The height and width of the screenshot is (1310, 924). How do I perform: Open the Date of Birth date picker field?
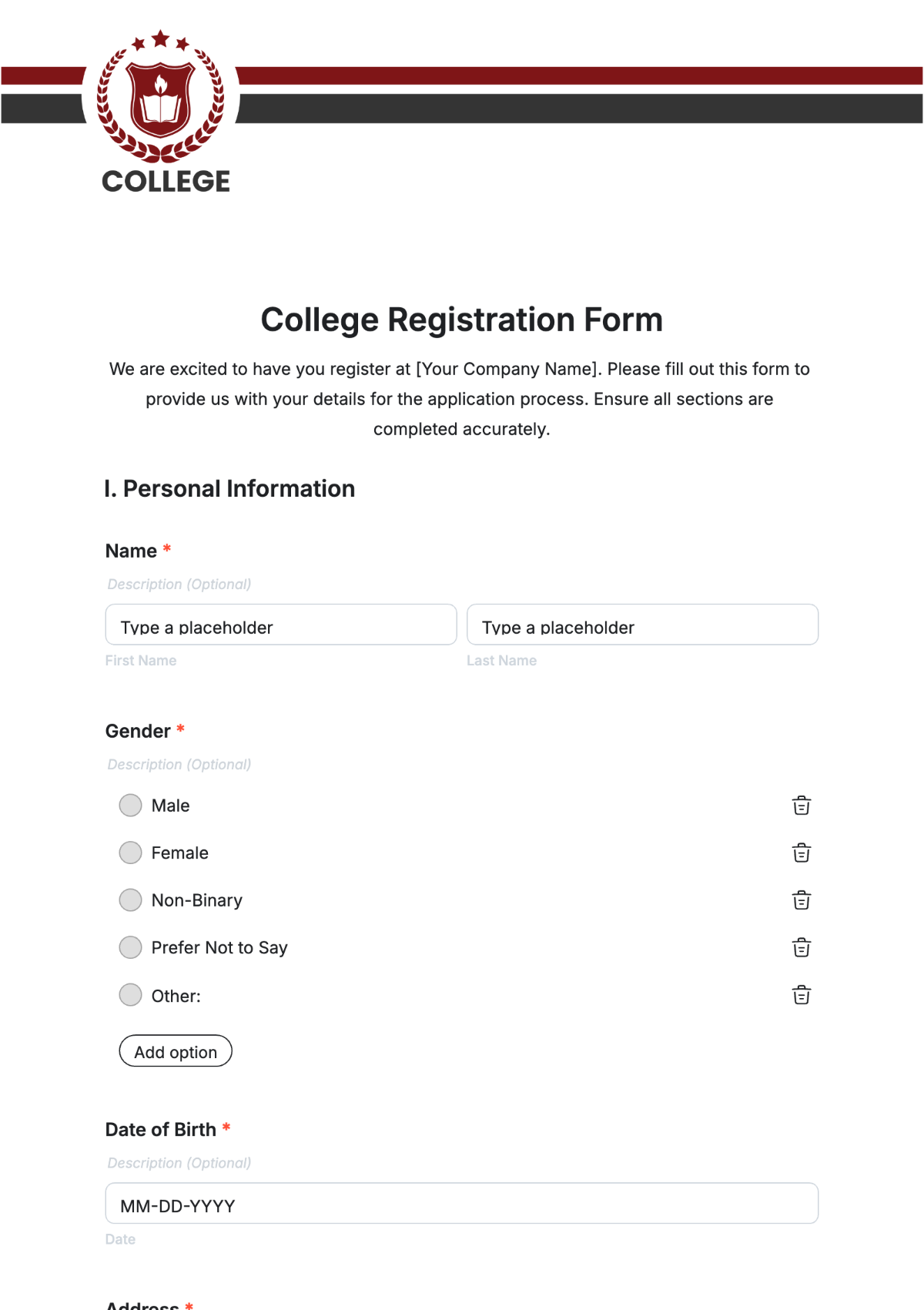tap(460, 1203)
